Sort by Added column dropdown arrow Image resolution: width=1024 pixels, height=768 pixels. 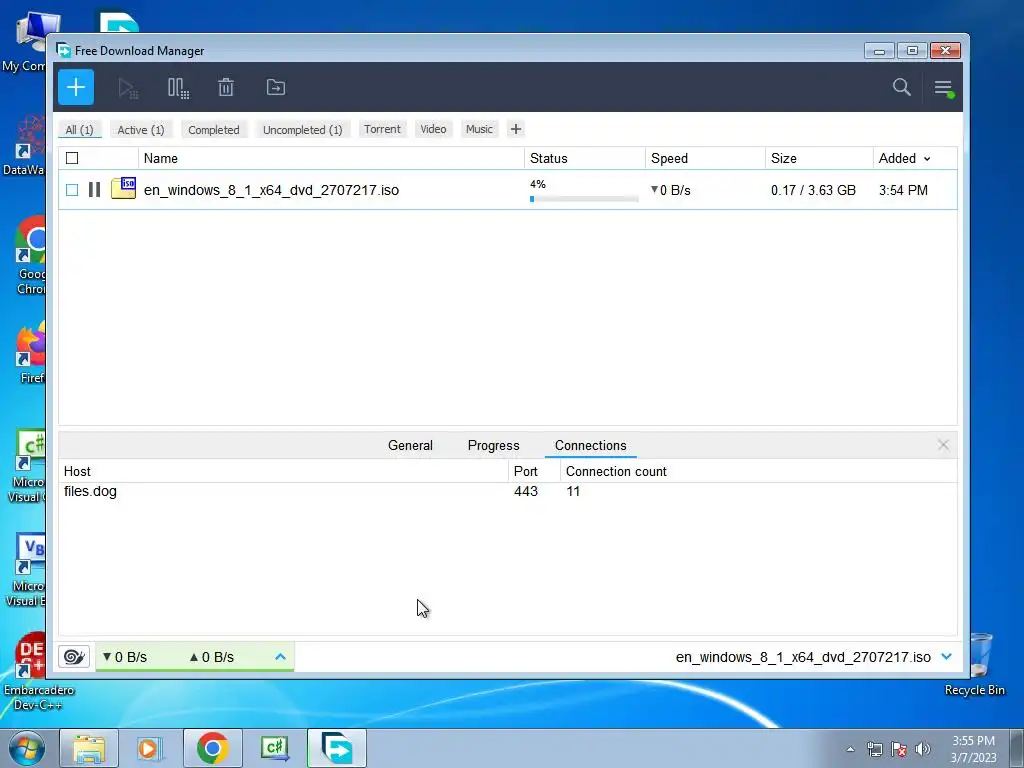927,159
